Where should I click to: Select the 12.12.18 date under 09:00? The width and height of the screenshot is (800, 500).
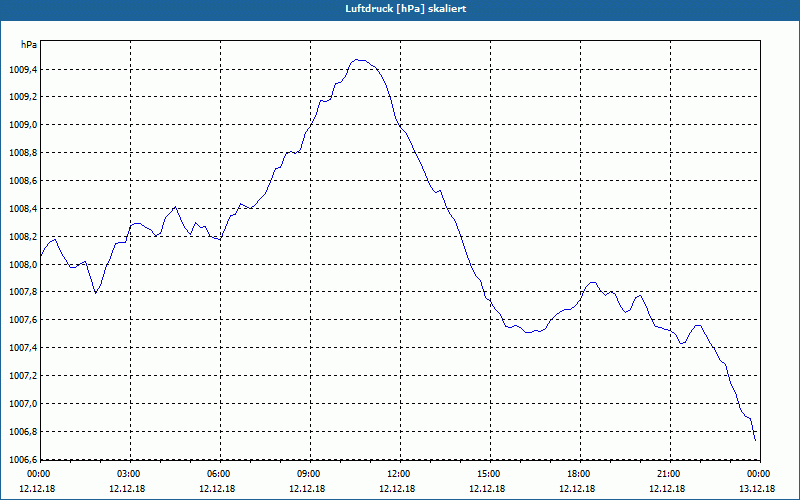307,489
